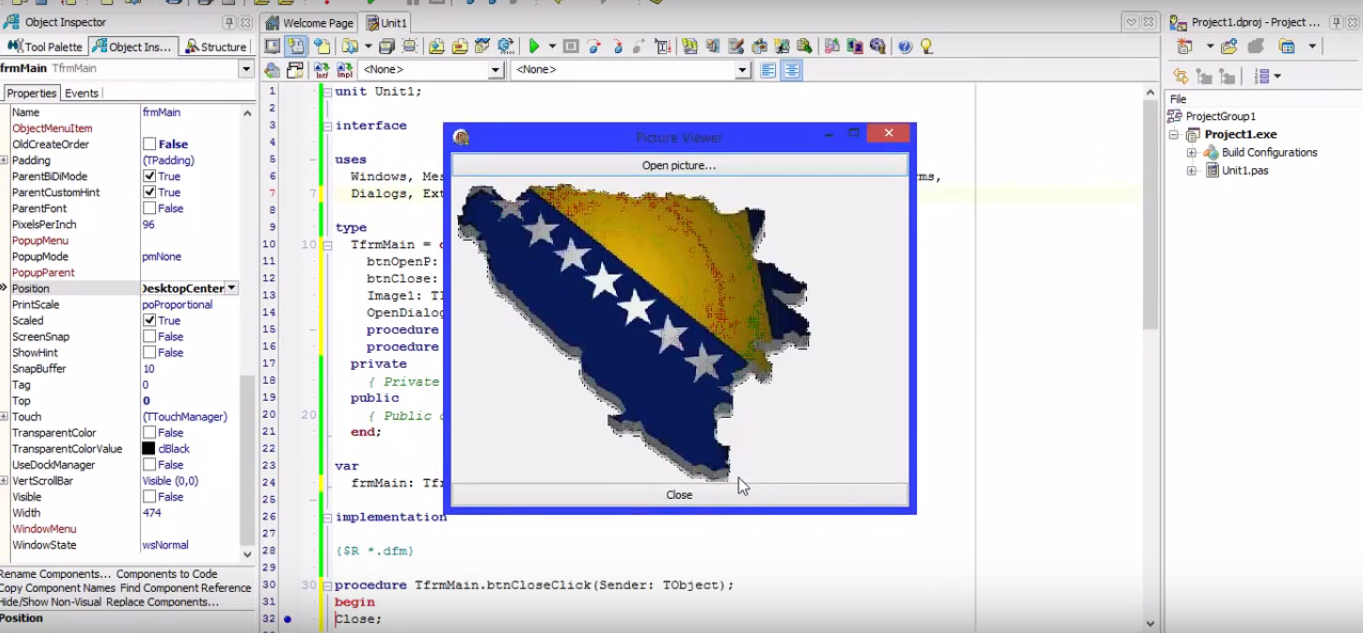Uncheck the ParentBiDiMode checkbox

(x=149, y=176)
